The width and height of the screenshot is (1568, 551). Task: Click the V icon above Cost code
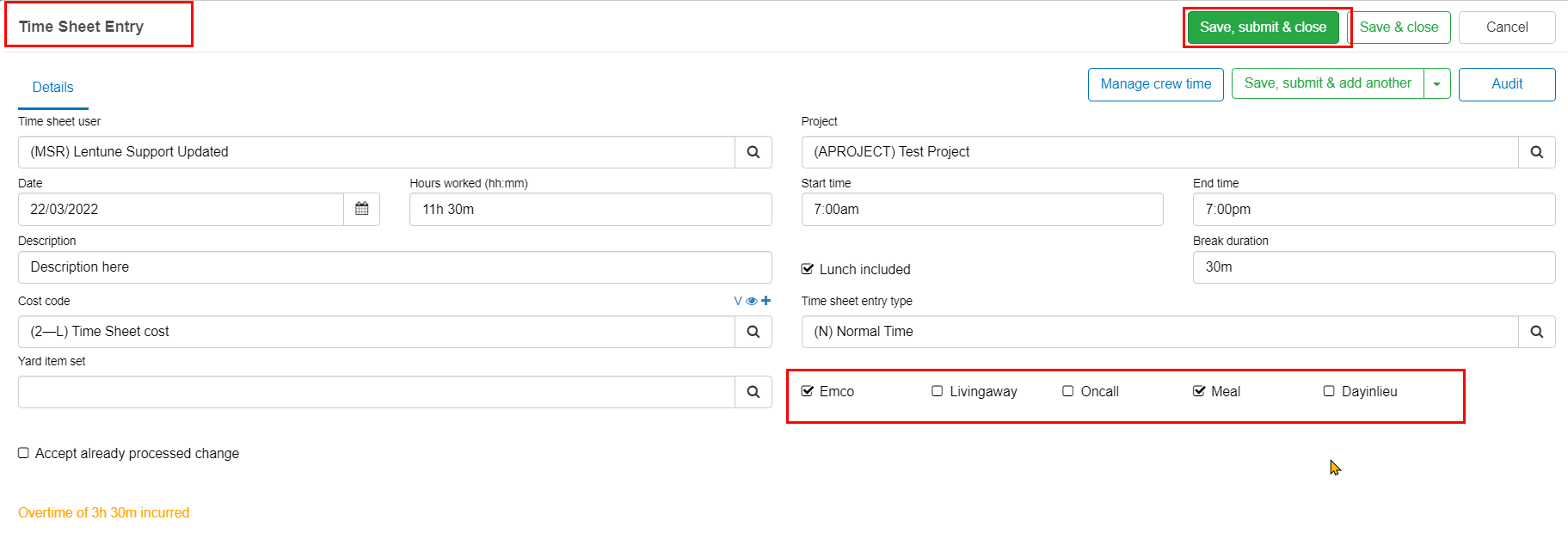point(738,301)
